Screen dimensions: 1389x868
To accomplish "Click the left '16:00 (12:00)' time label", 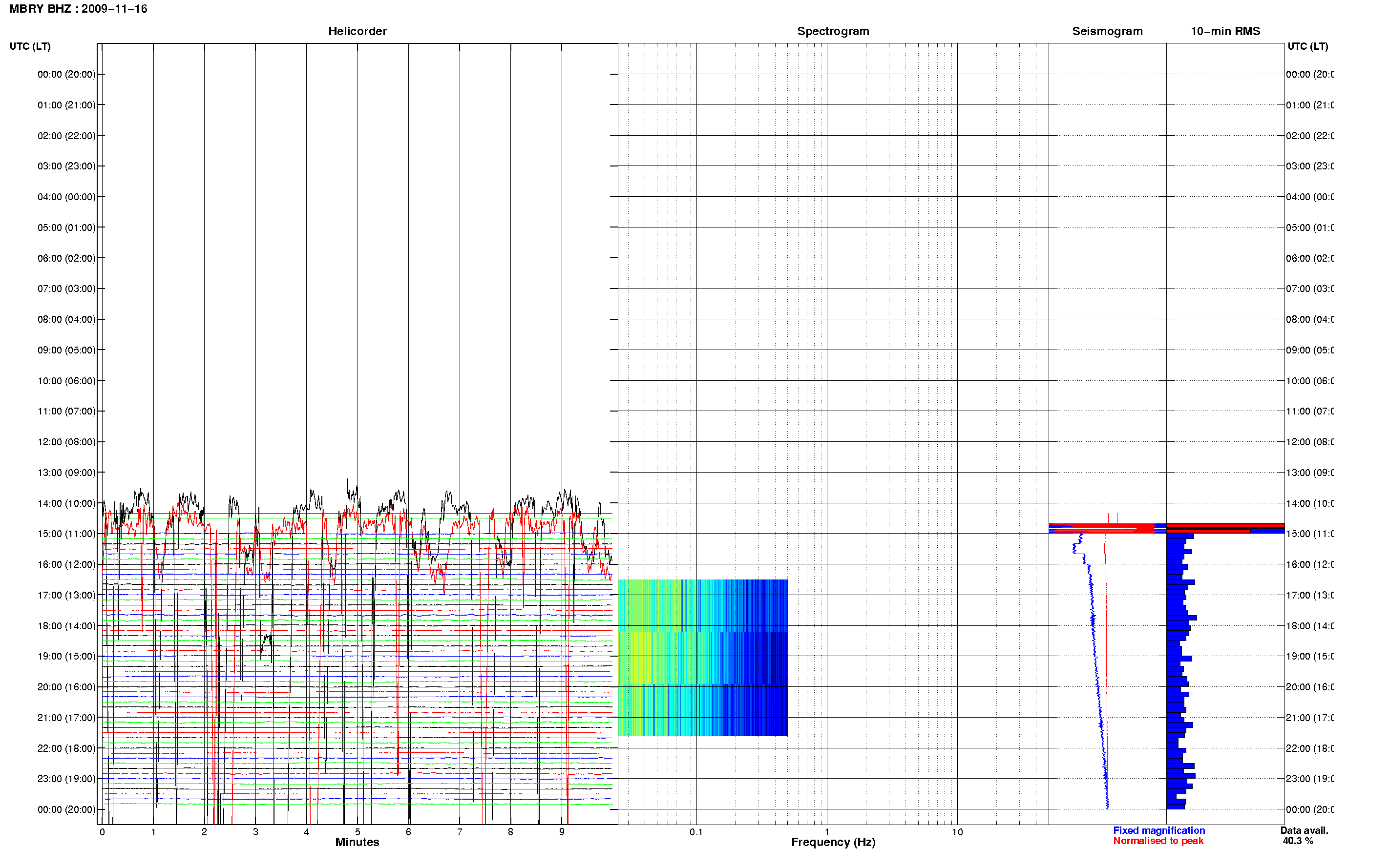I will point(66,564).
